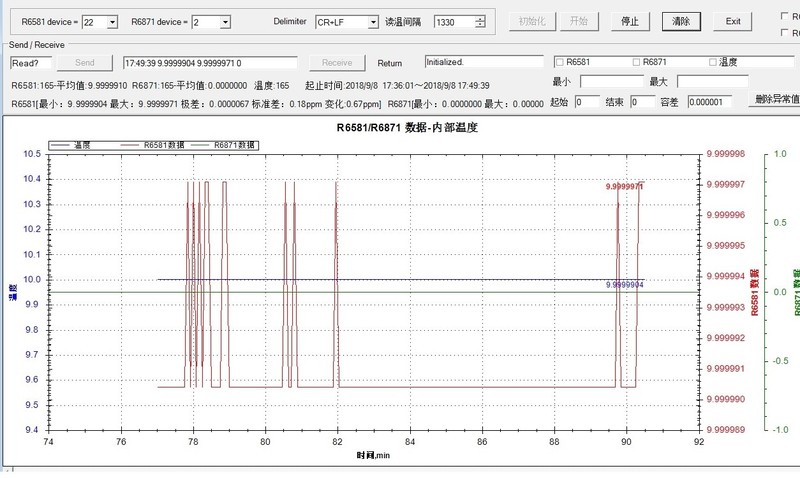Image resolution: width=800 pixels, height=478 pixels.
Task: Open the R6581 device dropdown
Action: [111, 21]
